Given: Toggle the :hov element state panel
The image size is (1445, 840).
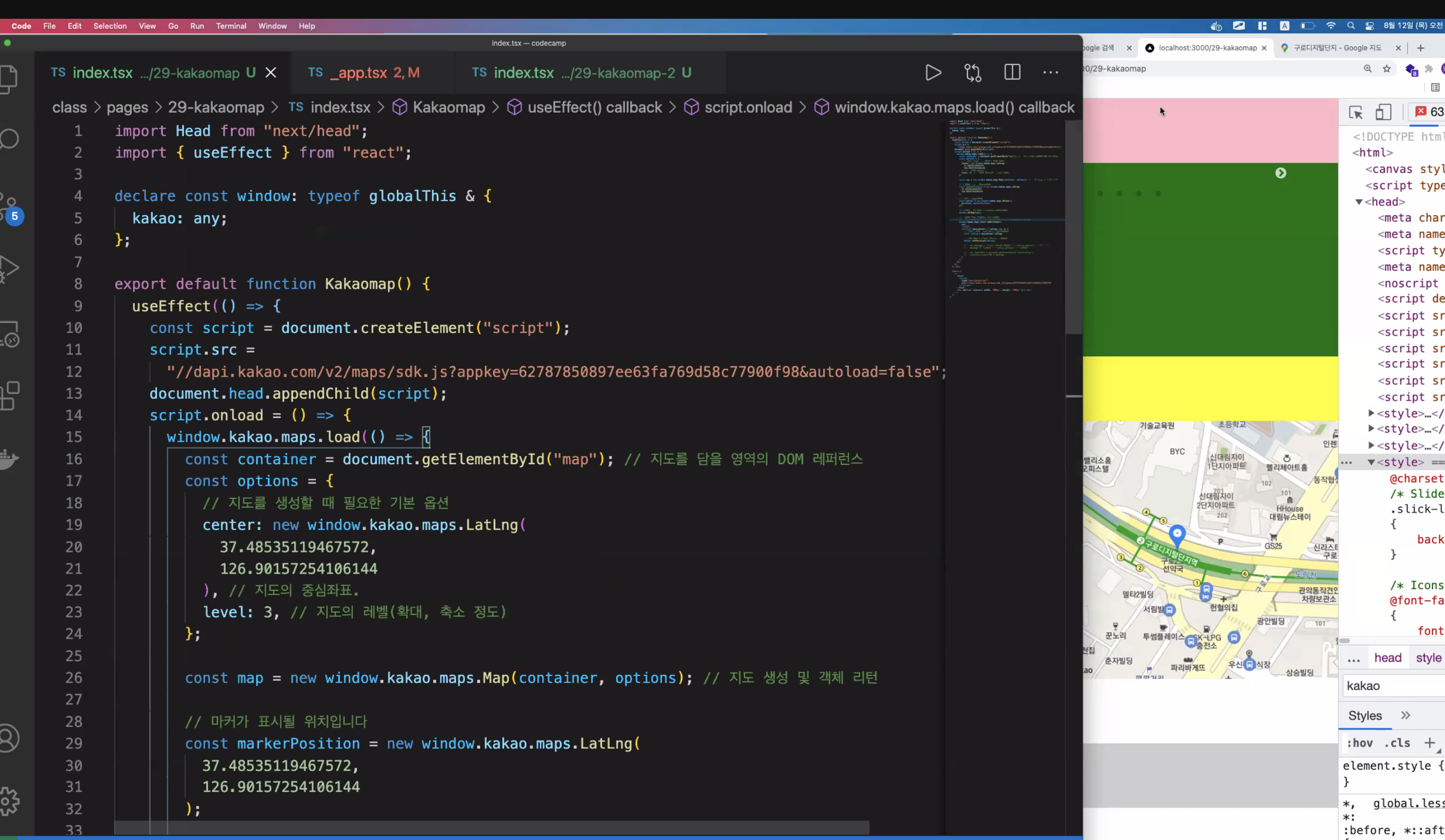Looking at the screenshot, I should click(x=1359, y=743).
